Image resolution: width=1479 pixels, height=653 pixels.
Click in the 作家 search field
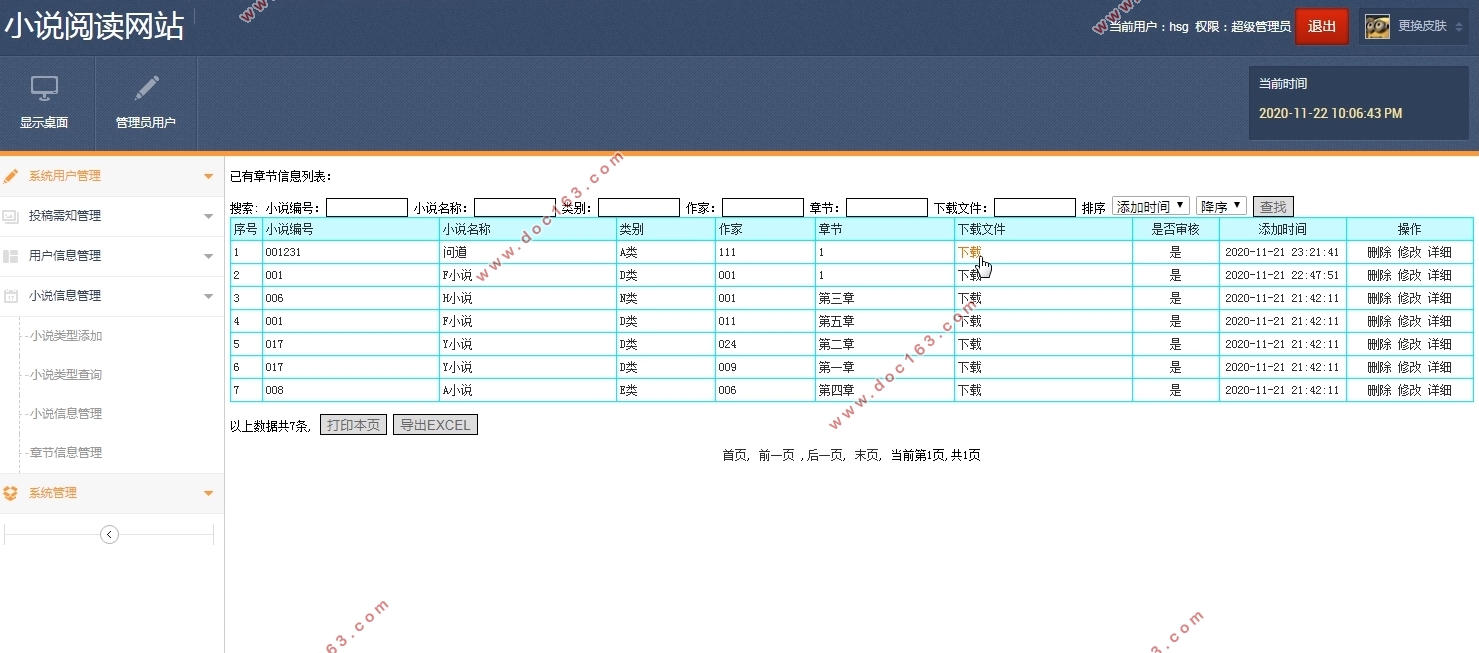click(x=763, y=208)
